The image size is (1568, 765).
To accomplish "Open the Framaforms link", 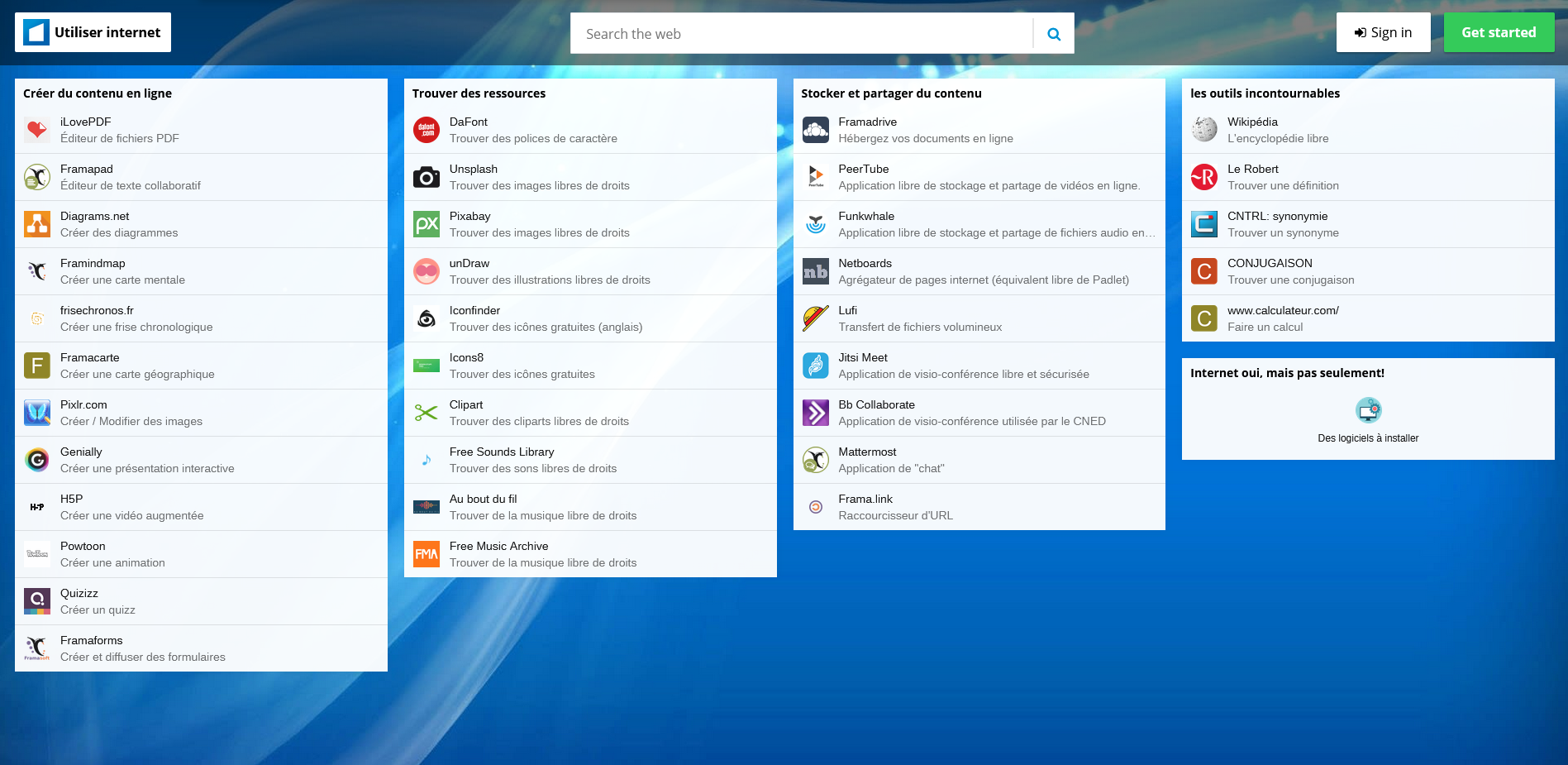I will 201,648.
